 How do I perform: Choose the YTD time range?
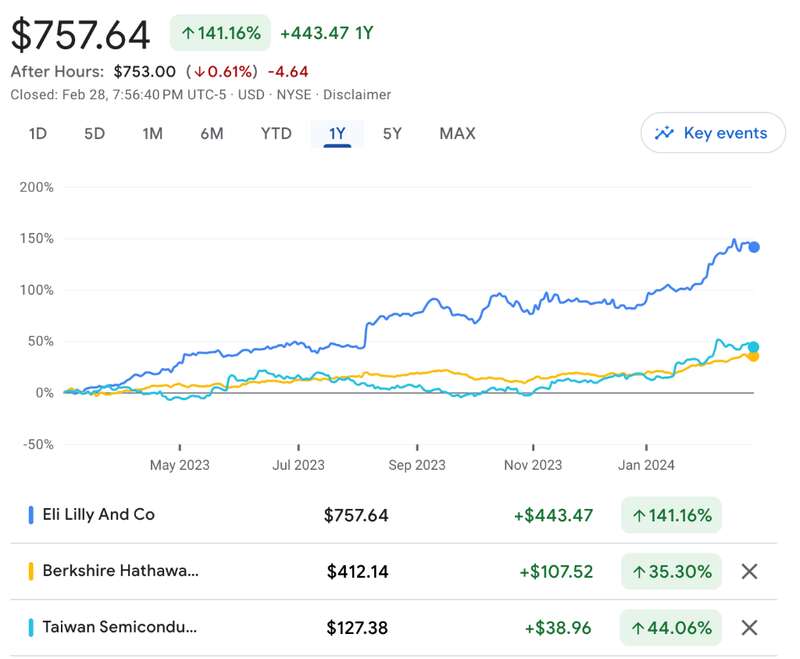pyautogui.click(x=276, y=133)
